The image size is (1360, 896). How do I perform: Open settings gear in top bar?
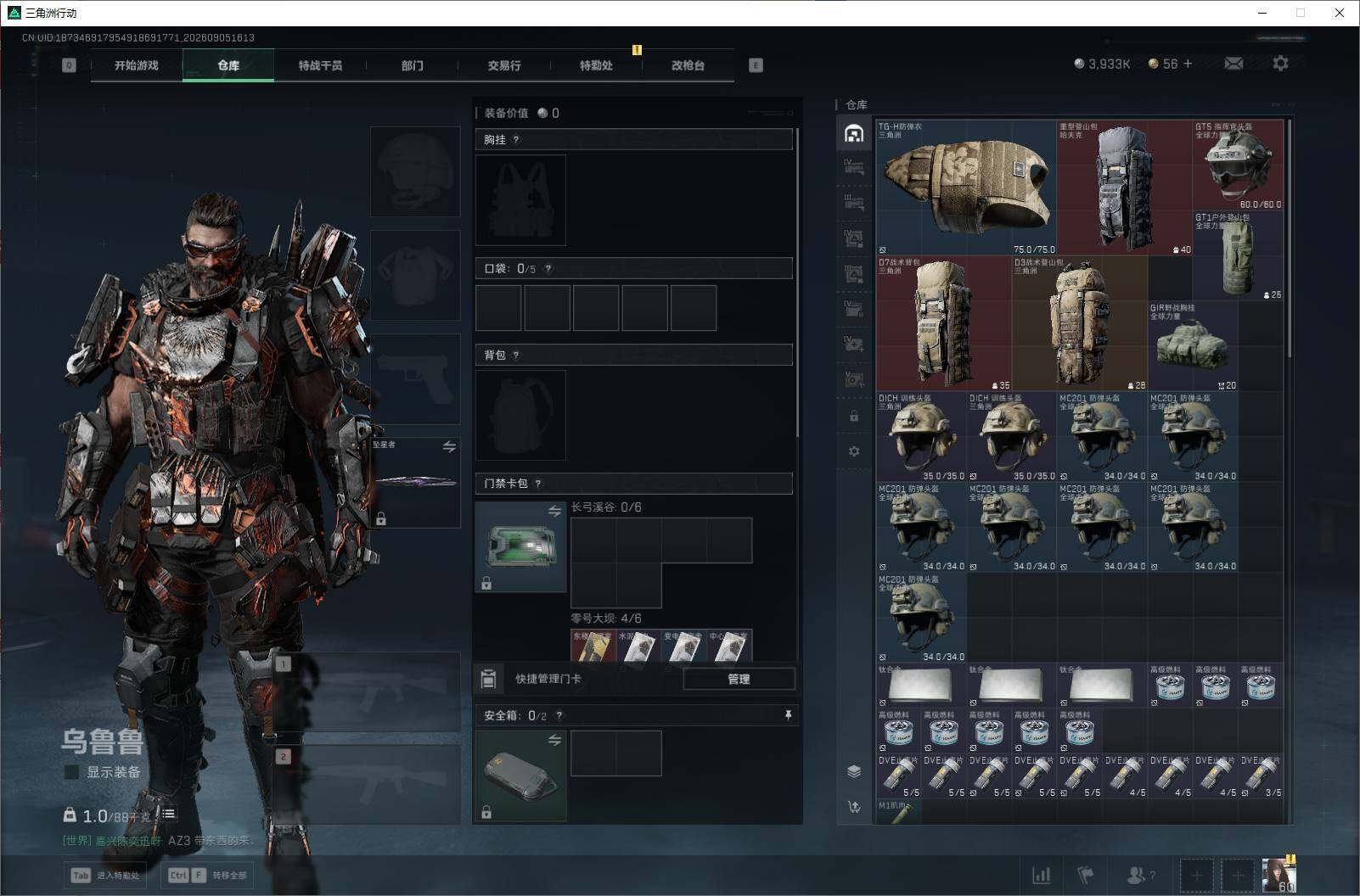[1280, 63]
